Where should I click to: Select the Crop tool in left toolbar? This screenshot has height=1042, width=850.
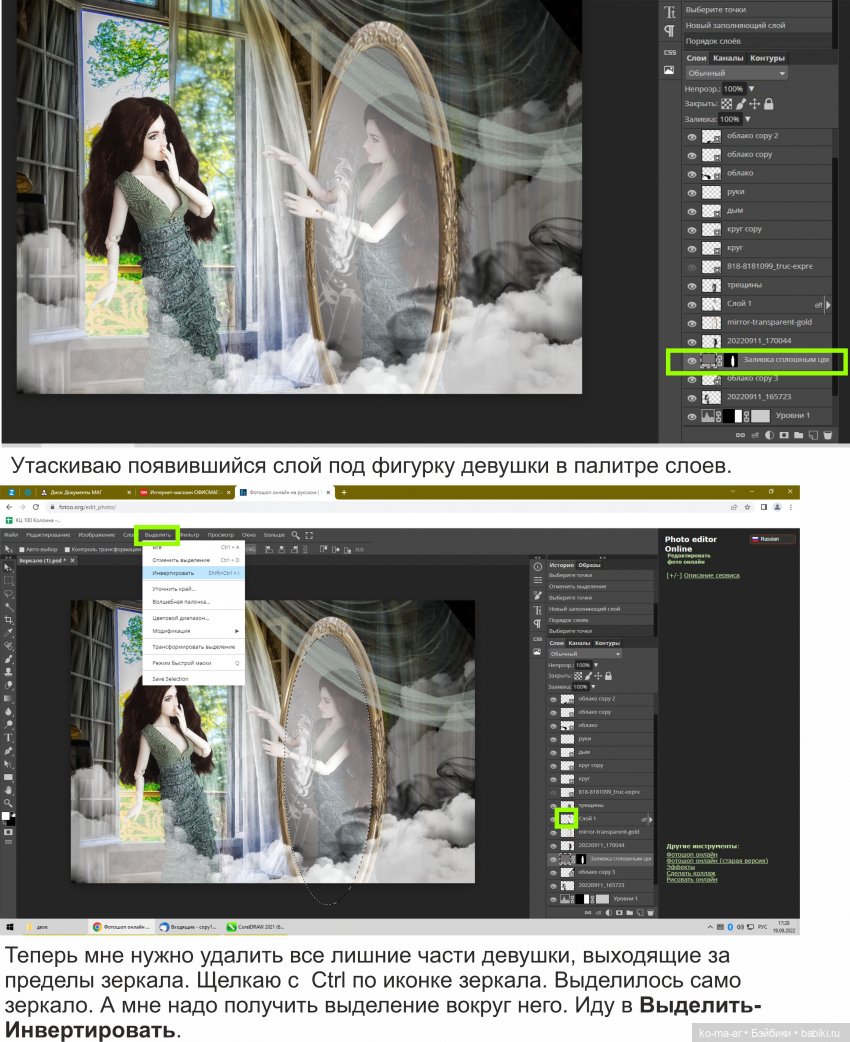click(9, 620)
